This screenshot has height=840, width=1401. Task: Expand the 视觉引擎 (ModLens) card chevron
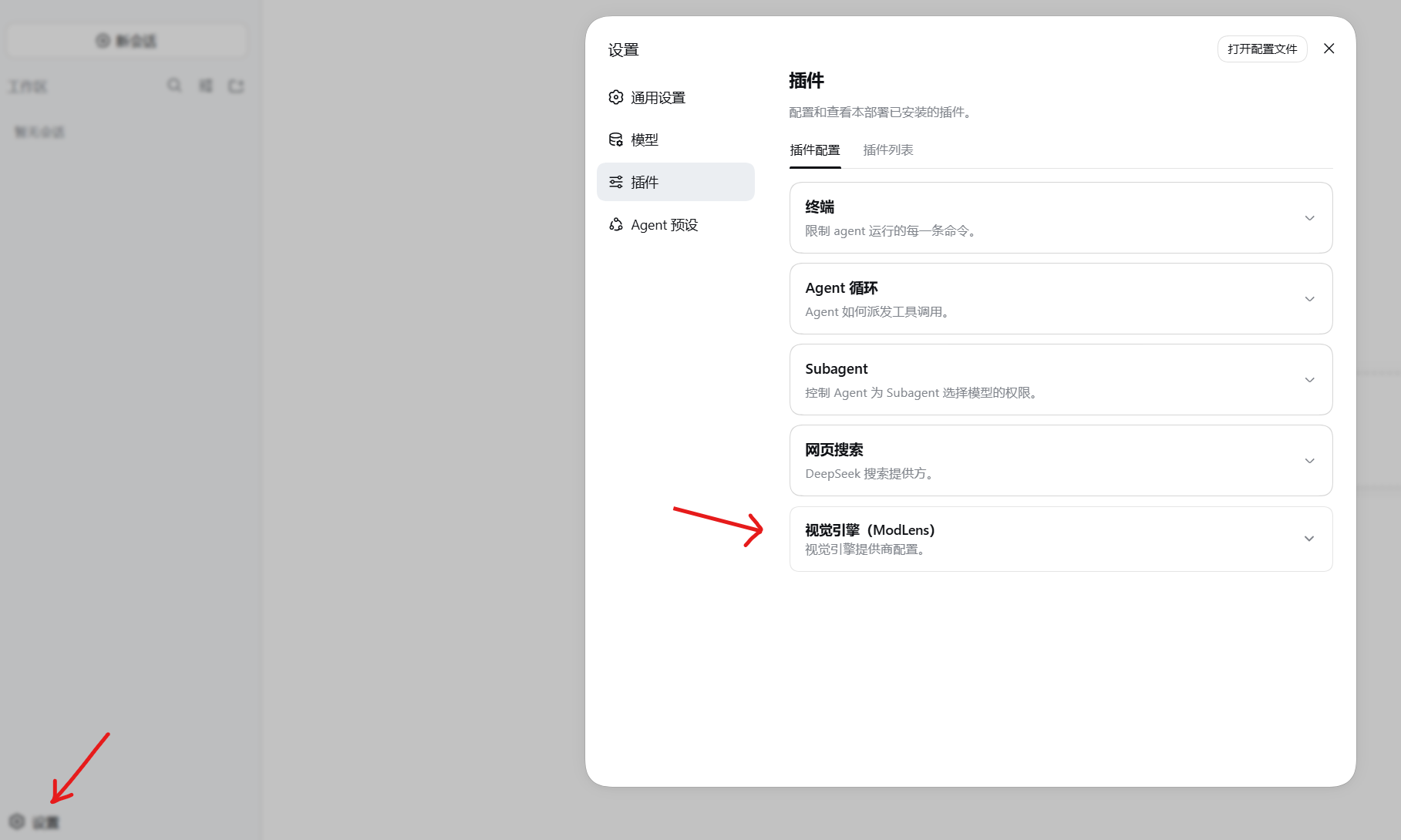[x=1309, y=539]
